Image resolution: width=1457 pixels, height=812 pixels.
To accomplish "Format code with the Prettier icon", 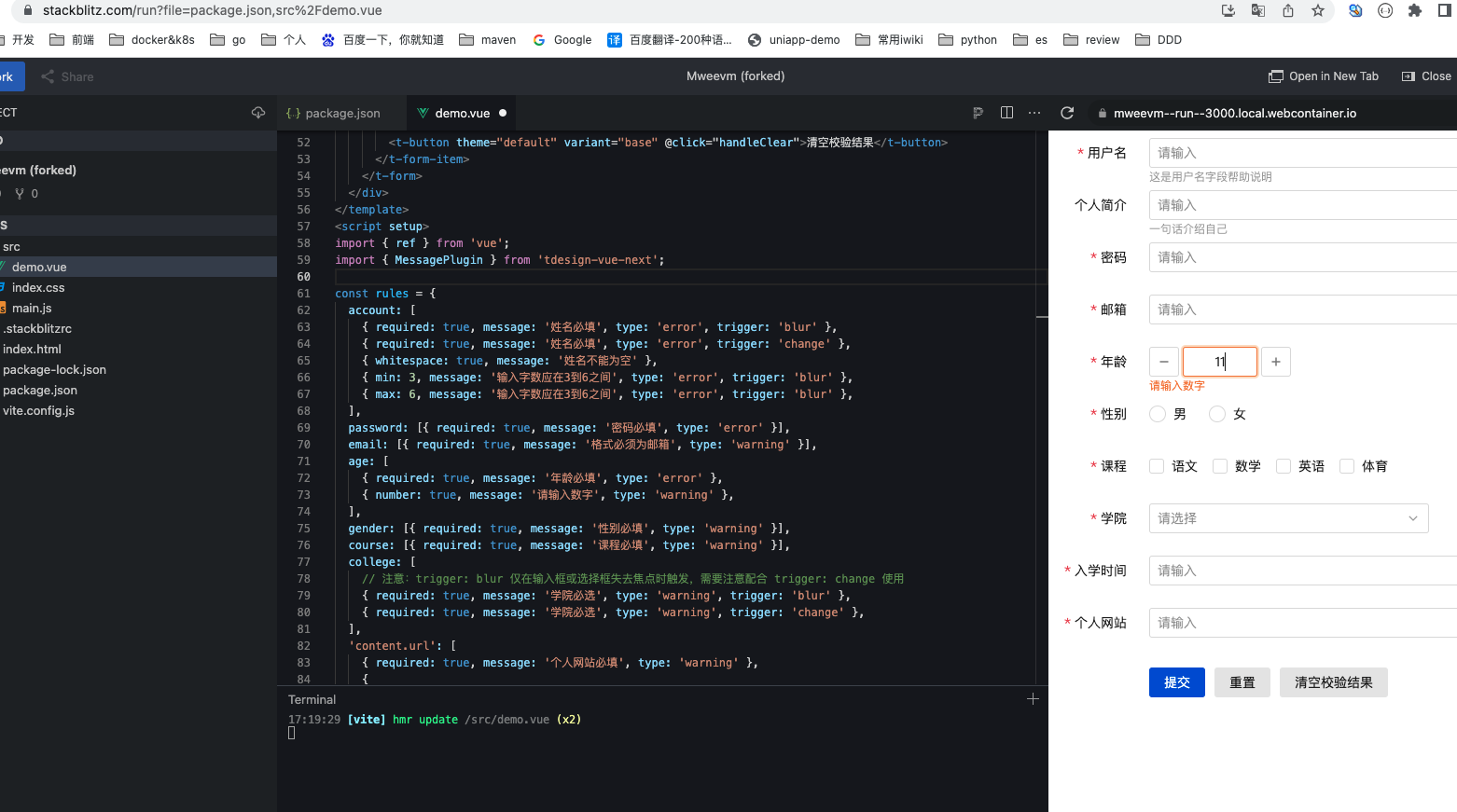I will [978, 112].
